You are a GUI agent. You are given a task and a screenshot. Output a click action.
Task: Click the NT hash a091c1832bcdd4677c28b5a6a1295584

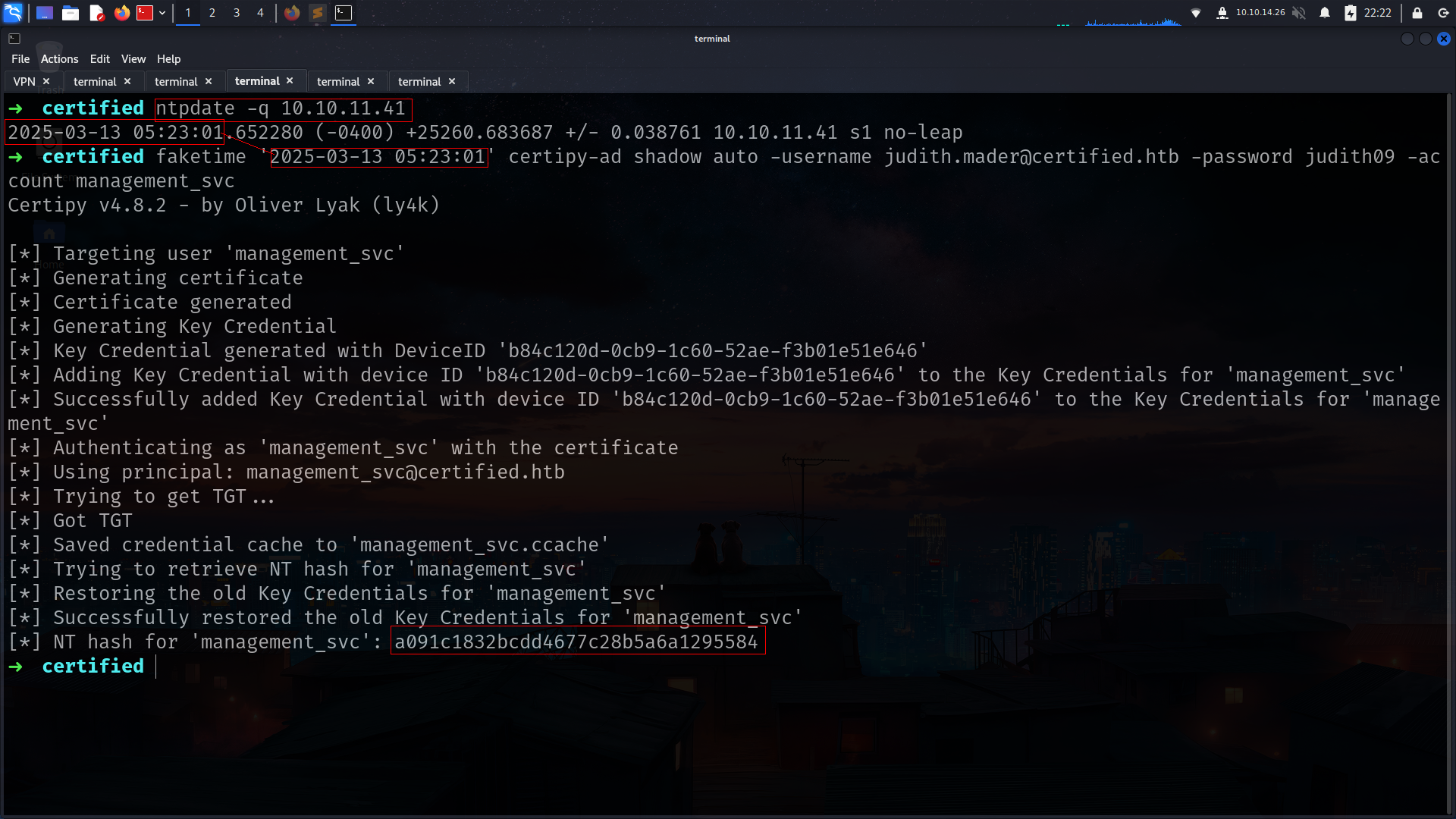tap(577, 642)
